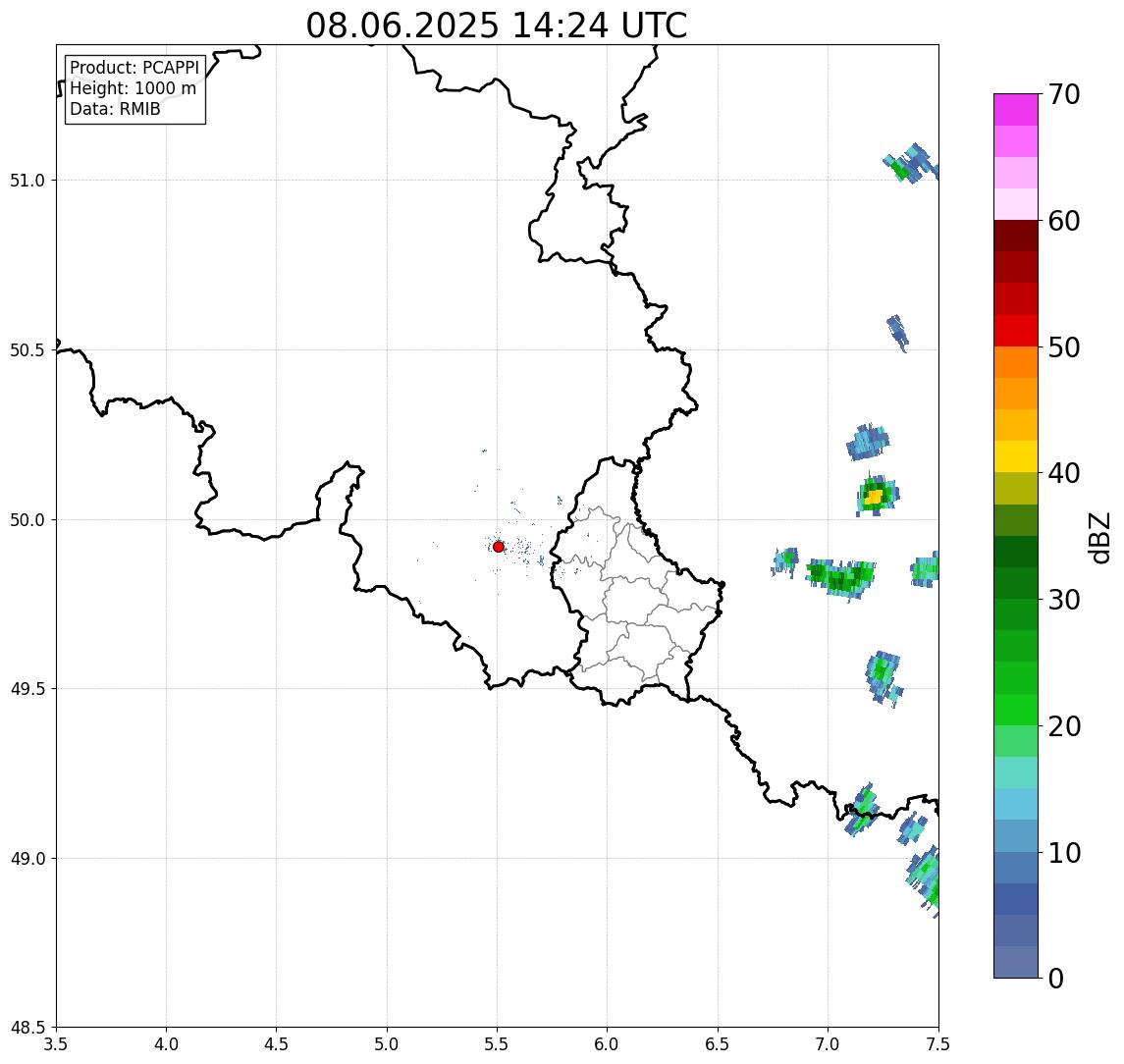Click the longitude axis label 6.0

point(608,1044)
